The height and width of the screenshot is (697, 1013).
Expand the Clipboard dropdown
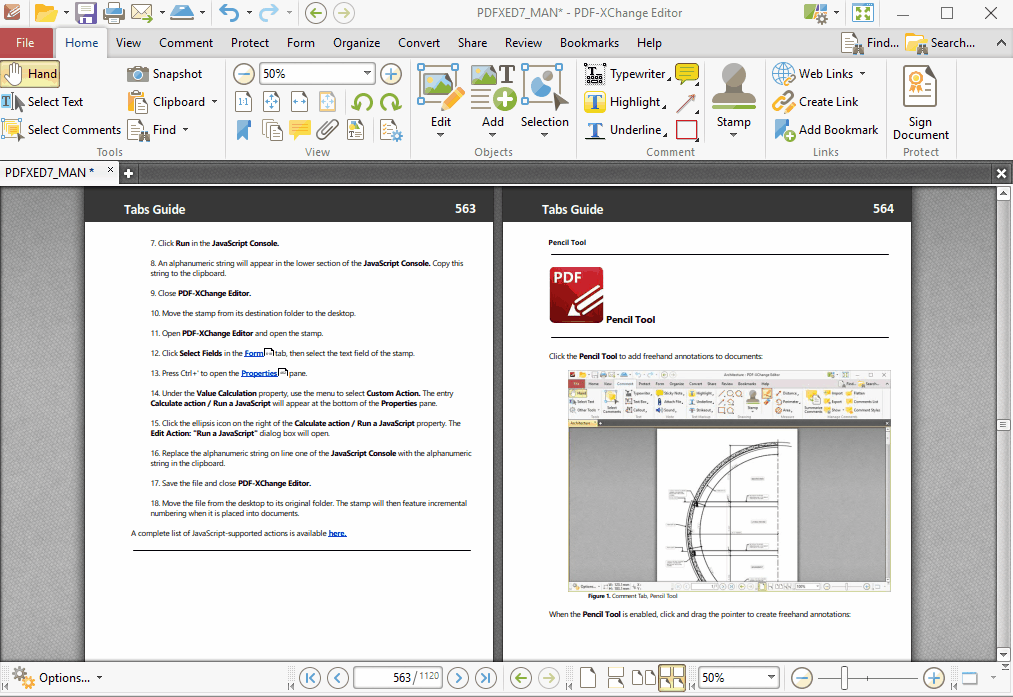coord(214,102)
